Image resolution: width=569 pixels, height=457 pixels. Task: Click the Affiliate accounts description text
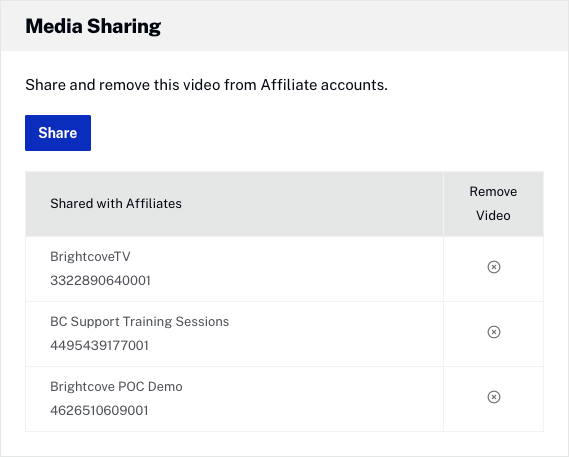206,85
